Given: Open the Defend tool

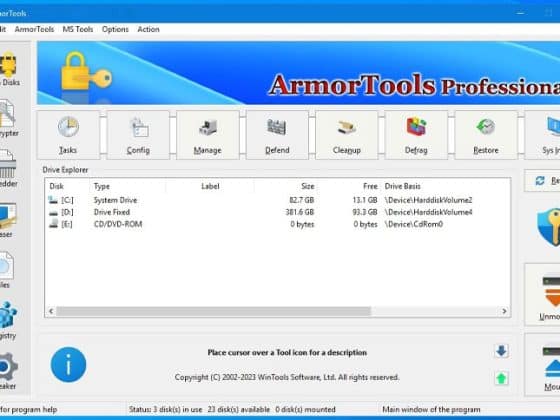Looking at the screenshot, I should tap(277, 135).
